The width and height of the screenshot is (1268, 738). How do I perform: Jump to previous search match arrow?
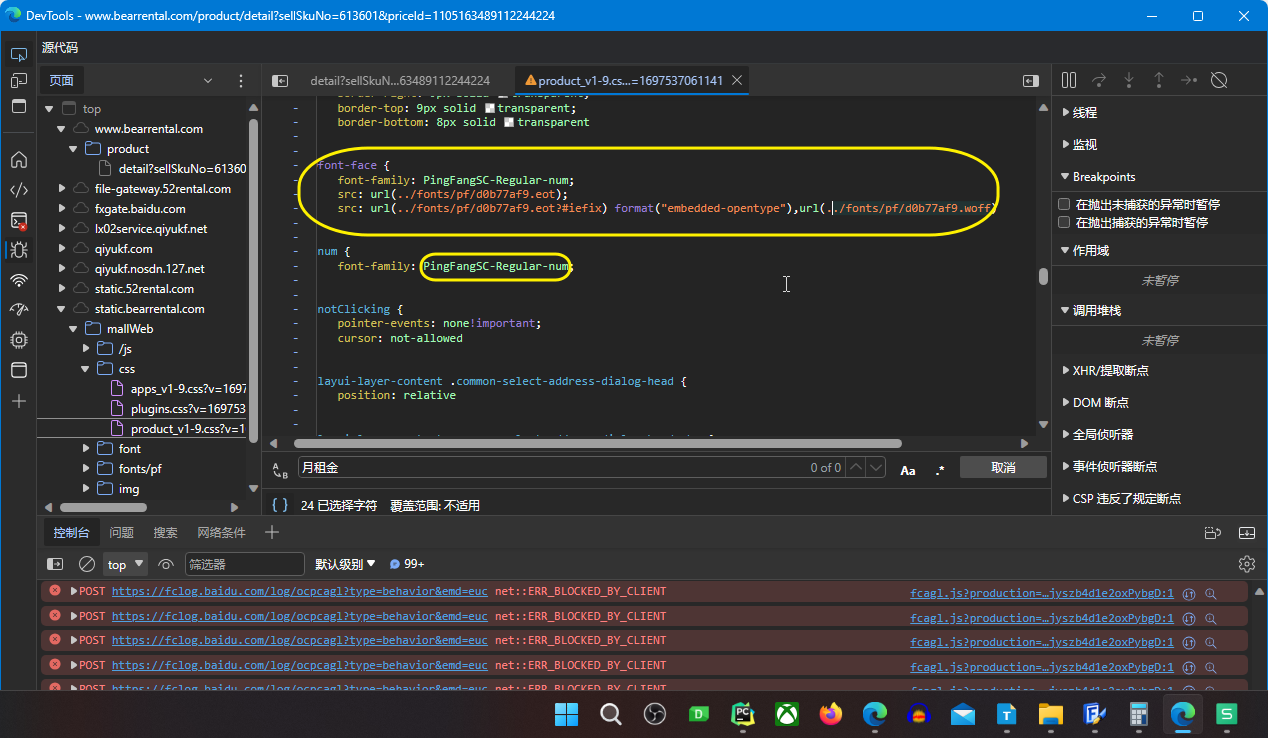tap(856, 468)
